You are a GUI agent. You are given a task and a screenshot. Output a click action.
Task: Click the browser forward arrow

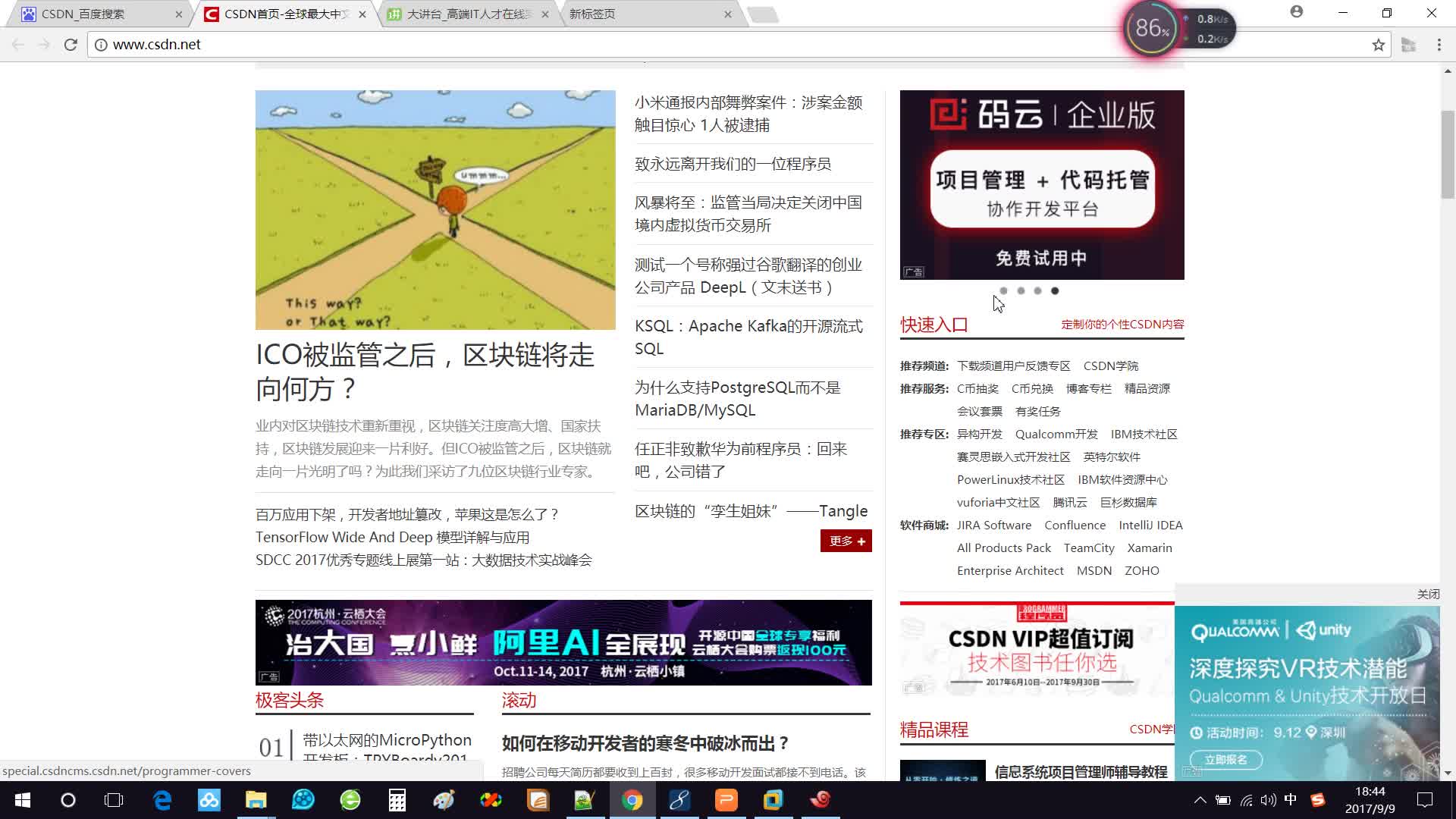tap(44, 45)
